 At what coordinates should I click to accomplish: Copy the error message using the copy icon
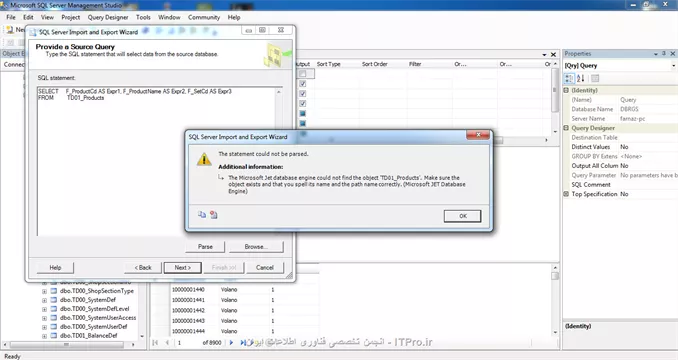tap(202, 214)
